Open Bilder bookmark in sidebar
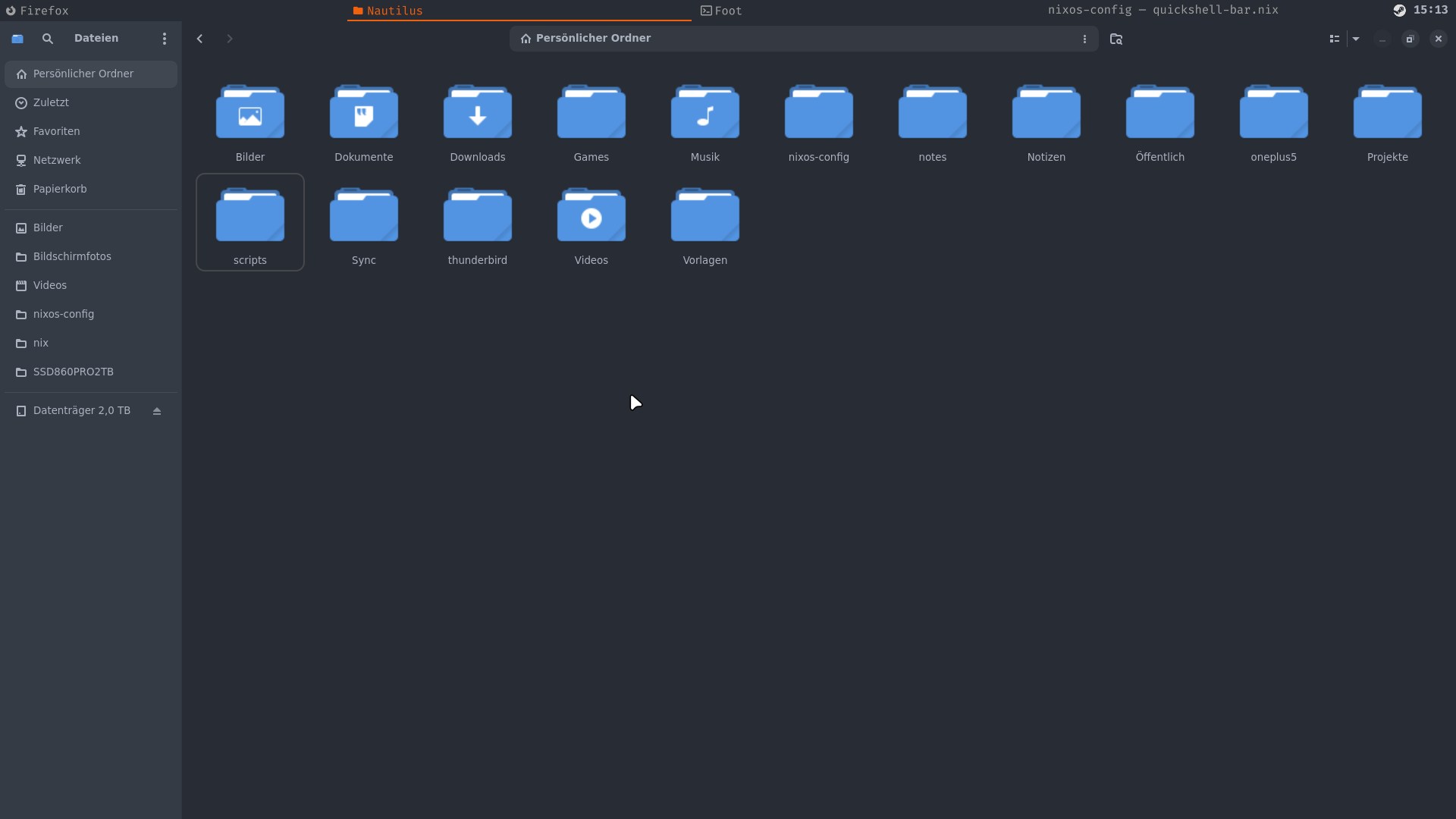The image size is (1456, 819). pos(91,228)
